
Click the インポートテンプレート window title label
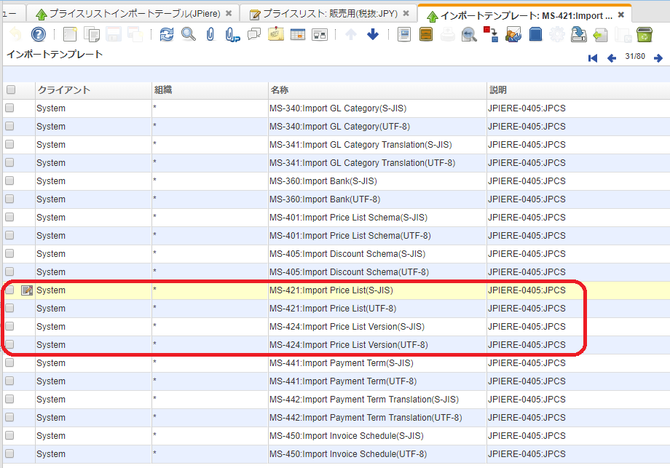click(x=55, y=54)
